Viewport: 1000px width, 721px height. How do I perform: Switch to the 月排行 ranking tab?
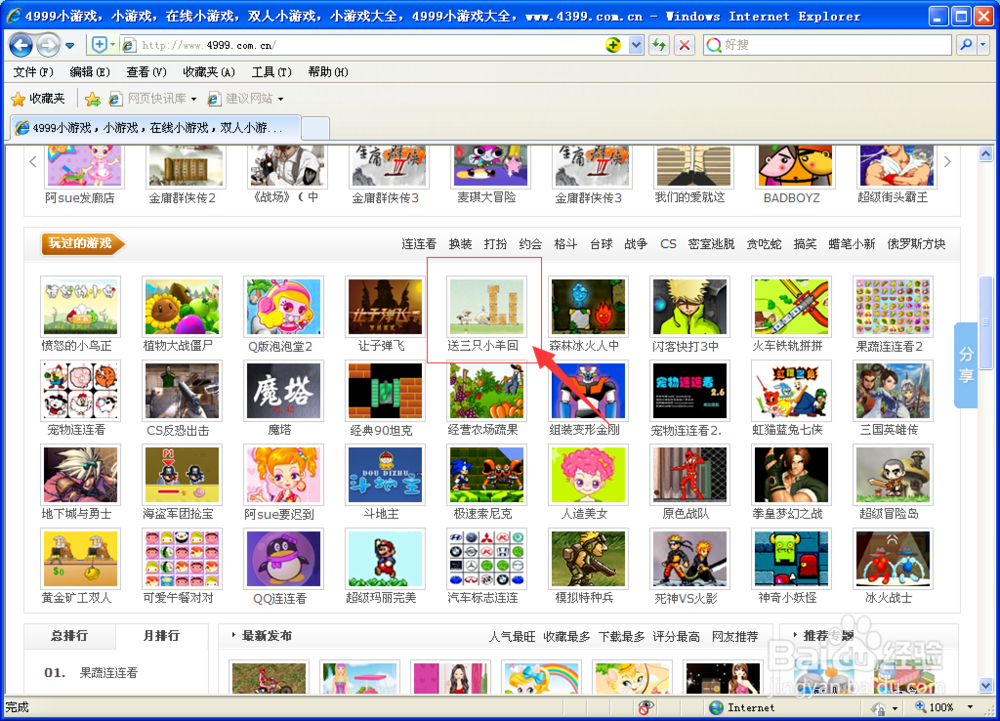pyautogui.click(x=161, y=636)
